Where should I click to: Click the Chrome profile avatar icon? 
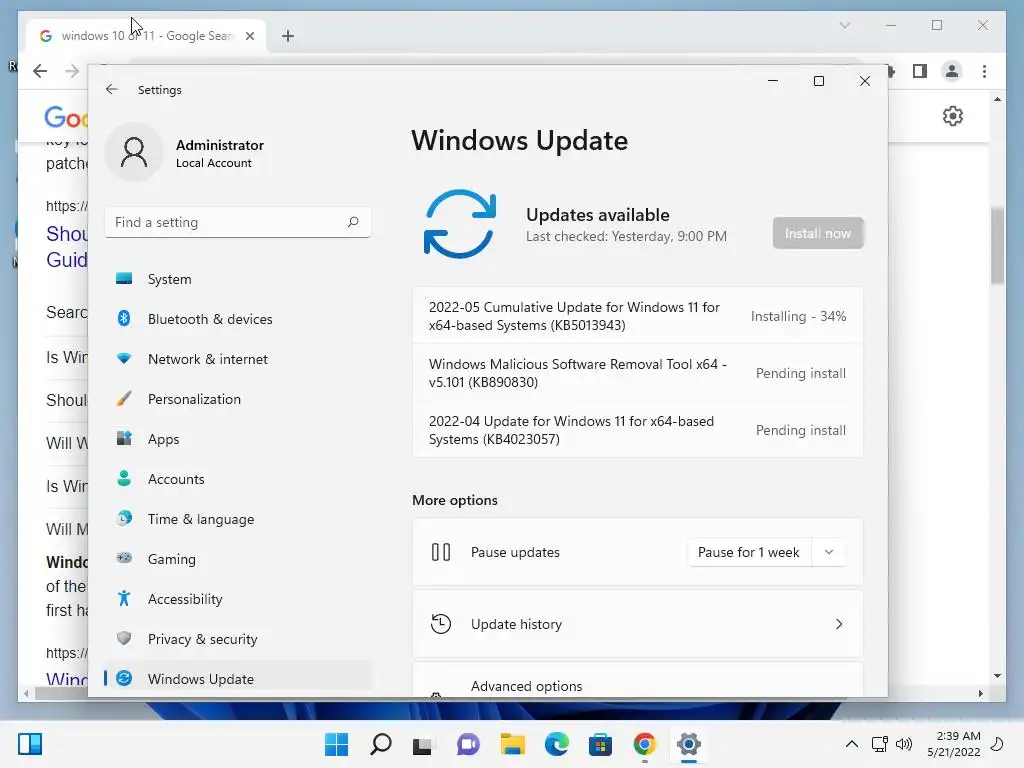952,71
